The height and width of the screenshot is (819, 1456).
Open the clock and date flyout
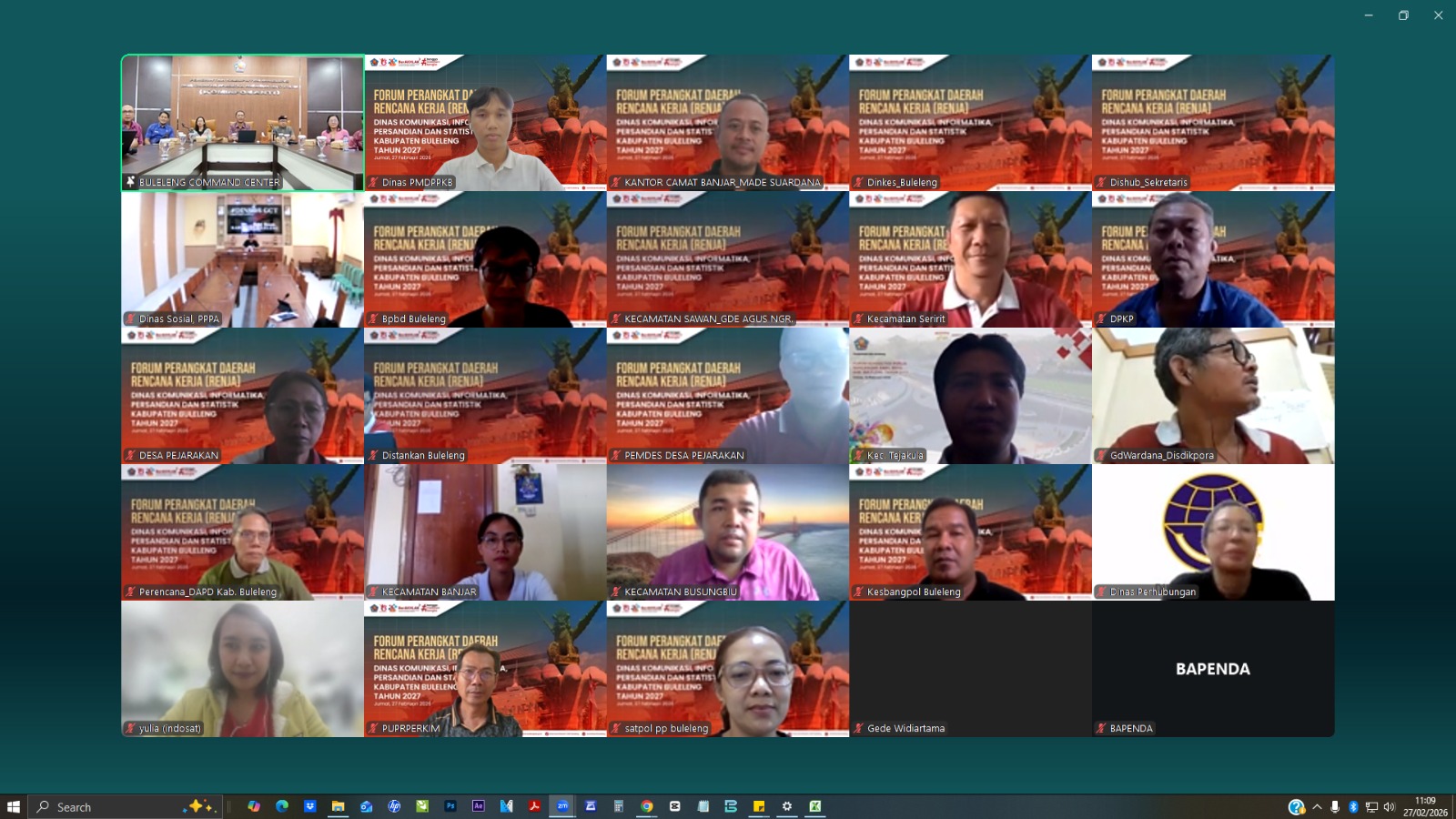point(1425,807)
